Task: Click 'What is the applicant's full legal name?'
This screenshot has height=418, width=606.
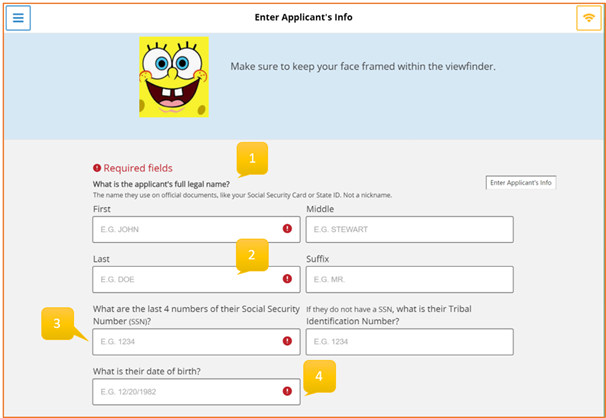Action: [x=162, y=184]
